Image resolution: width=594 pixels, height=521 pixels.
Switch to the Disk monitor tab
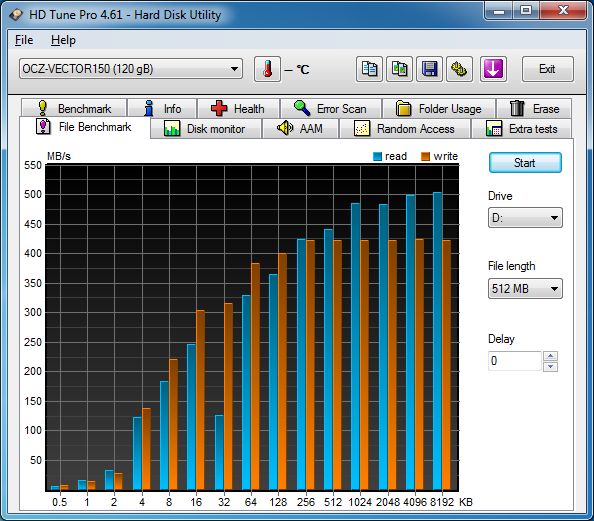pos(206,128)
